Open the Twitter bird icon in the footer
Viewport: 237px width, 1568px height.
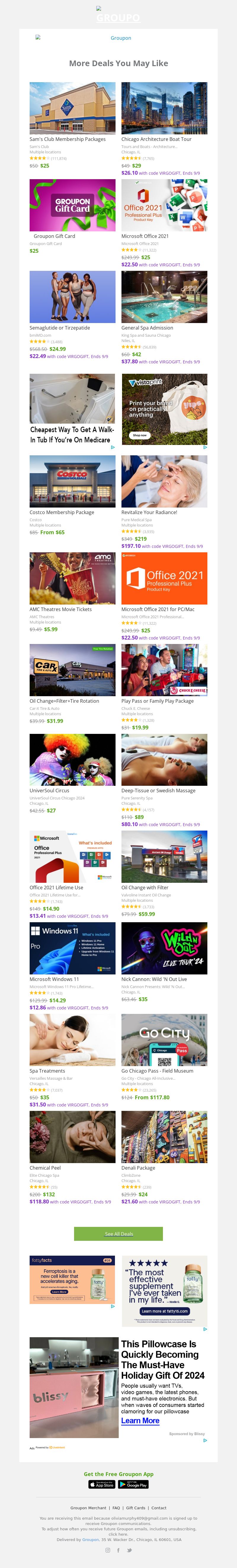129,1550
